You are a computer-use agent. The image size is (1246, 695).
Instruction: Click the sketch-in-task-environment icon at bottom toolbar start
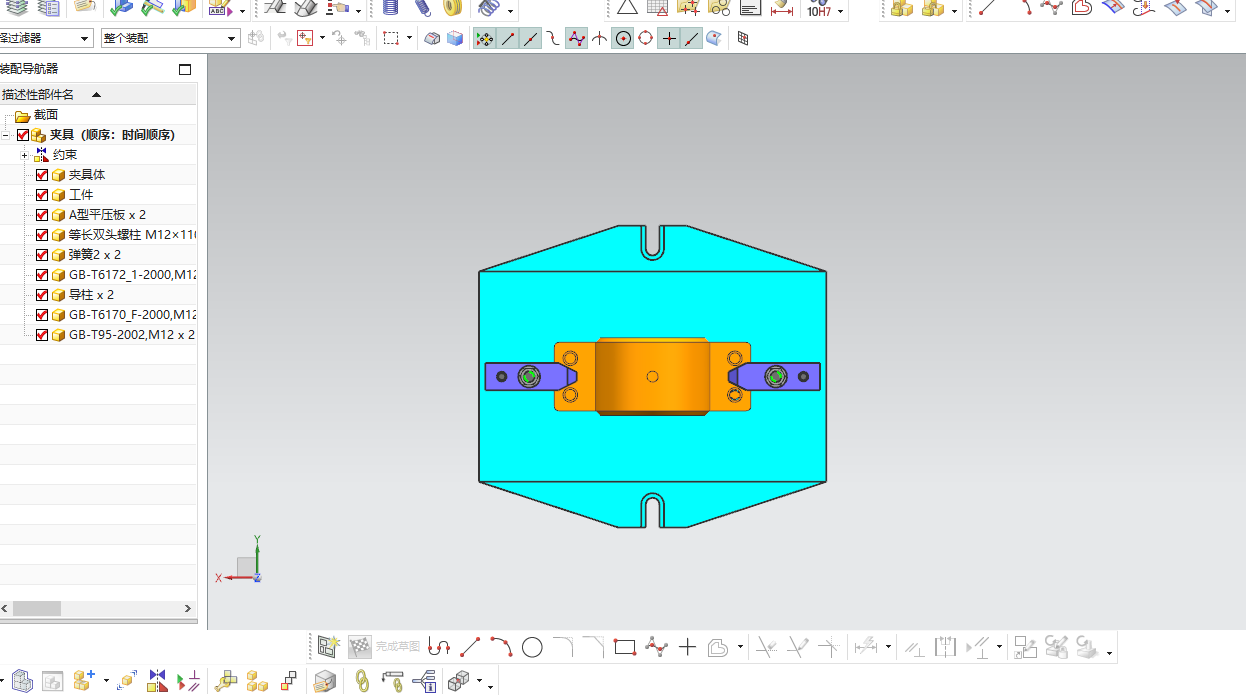(329, 647)
